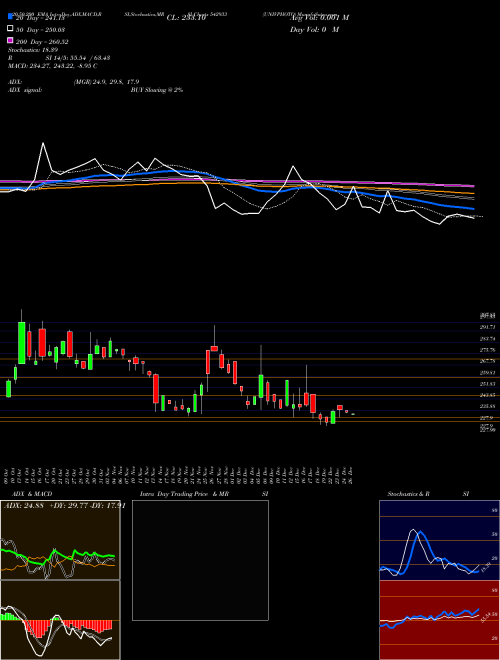Click the last small green candle on chart
Viewport: 500px width, 660px height.
tap(353, 414)
